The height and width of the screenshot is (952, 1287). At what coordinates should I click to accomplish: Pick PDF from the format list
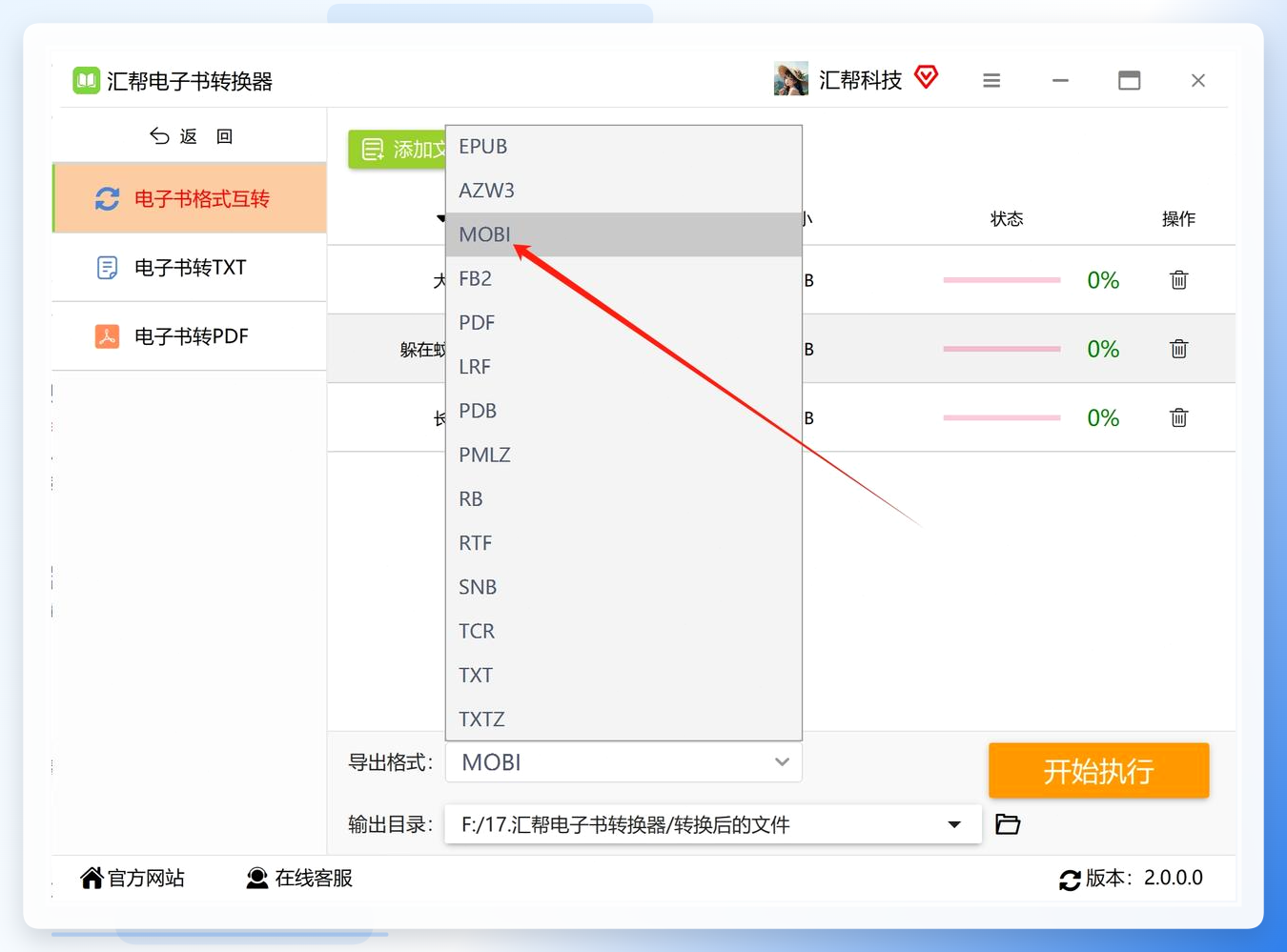point(623,322)
